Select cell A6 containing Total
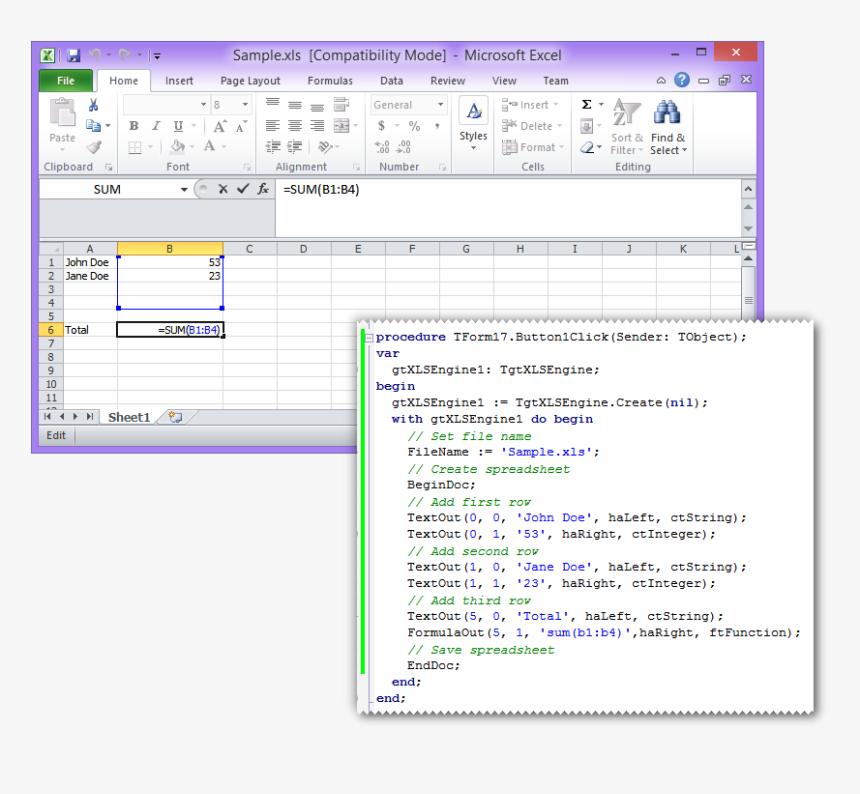Screen dimensions: 860x794 (90, 329)
